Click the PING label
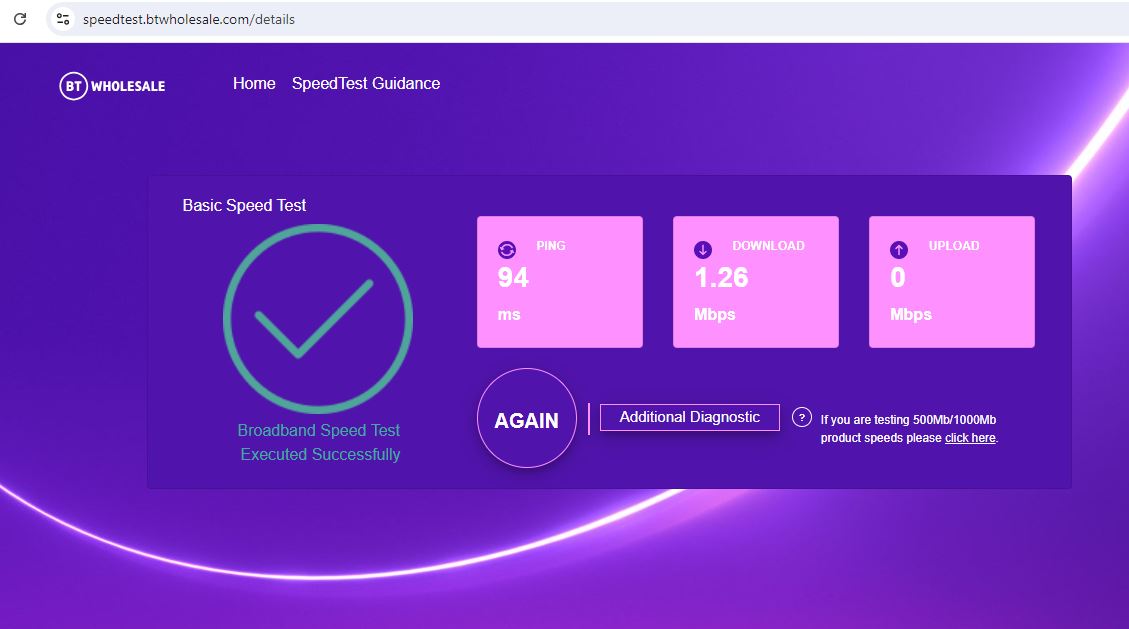The width and height of the screenshot is (1129, 629). pyautogui.click(x=551, y=245)
